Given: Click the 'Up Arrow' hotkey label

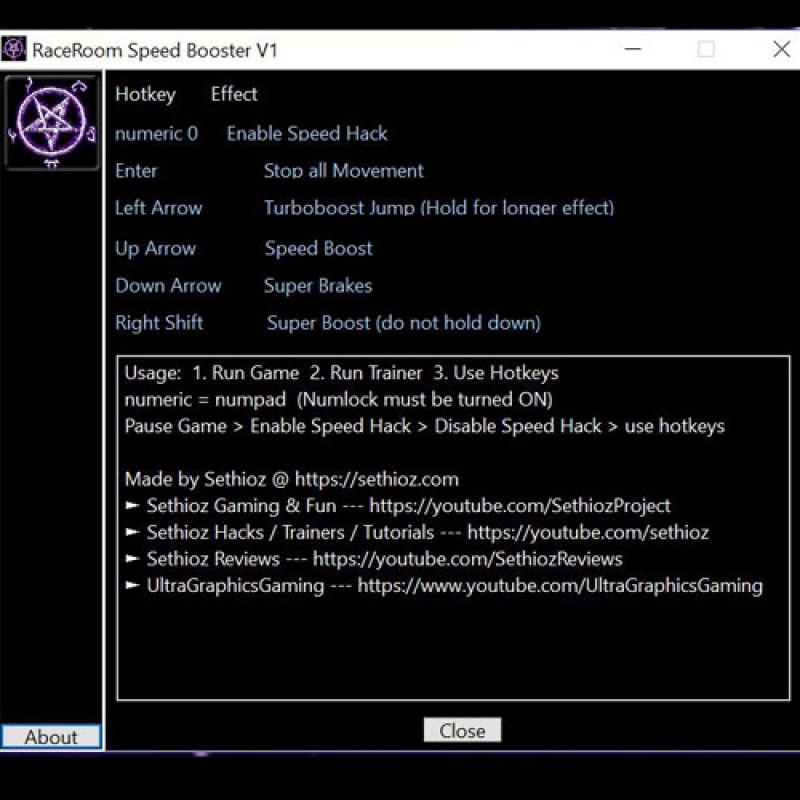Looking at the screenshot, I should click(x=156, y=249).
